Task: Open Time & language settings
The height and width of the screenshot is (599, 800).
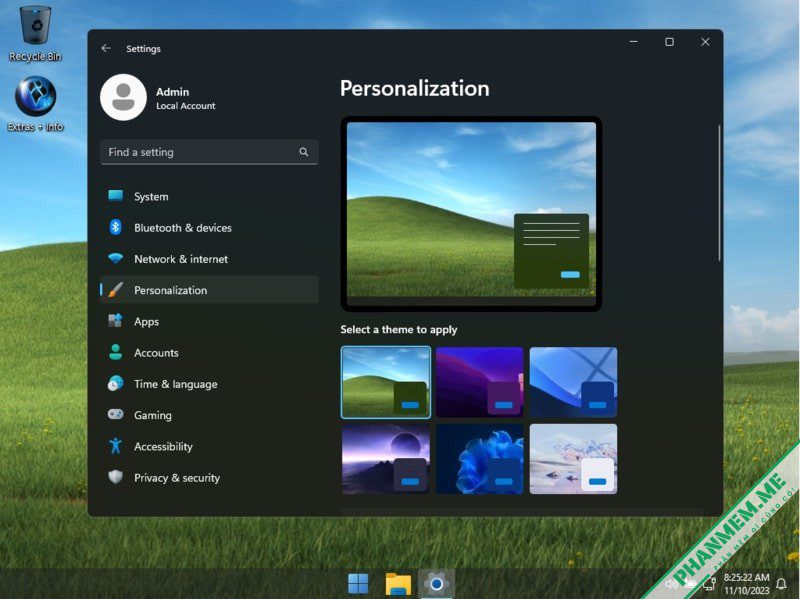Action: [x=209, y=384]
